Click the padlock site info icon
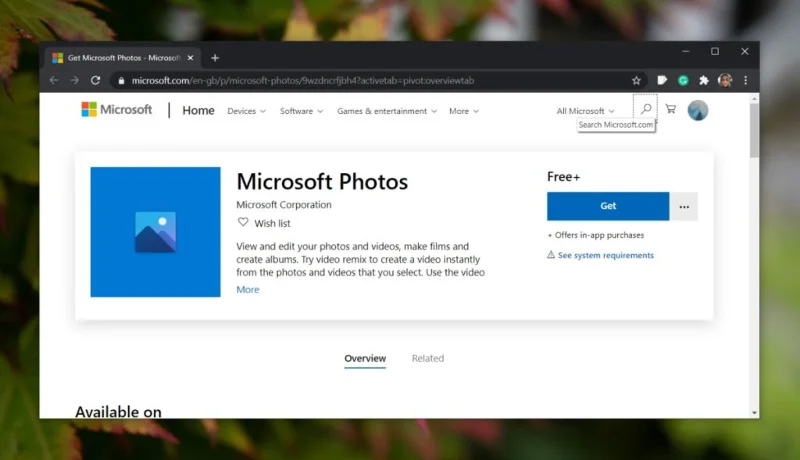This screenshot has width=800, height=460. click(x=121, y=81)
